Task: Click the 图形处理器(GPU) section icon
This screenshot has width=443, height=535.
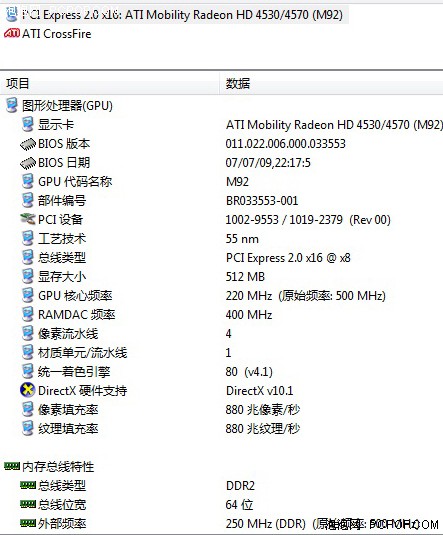Action: point(12,105)
